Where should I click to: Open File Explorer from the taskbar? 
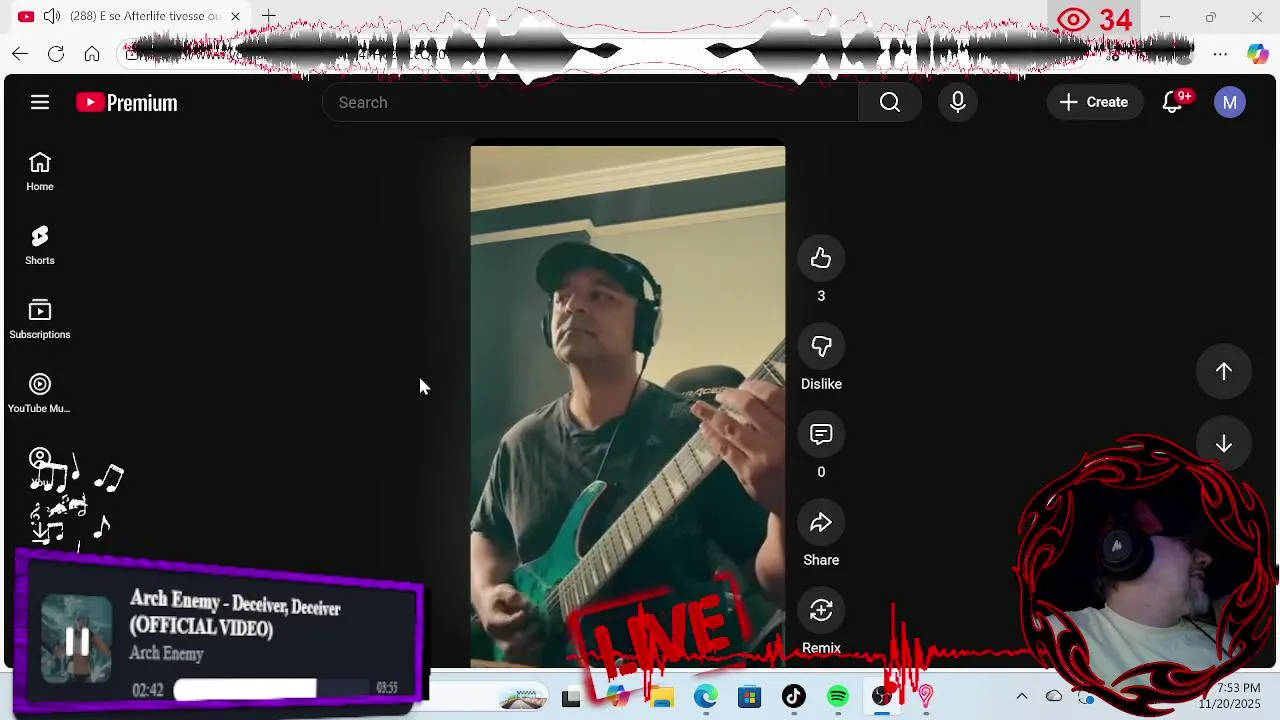tap(662, 697)
